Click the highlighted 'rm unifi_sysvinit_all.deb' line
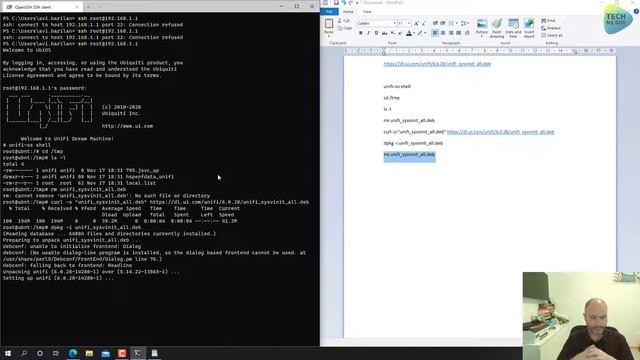This screenshot has width=640, height=360. pyautogui.click(x=409, y=155)
